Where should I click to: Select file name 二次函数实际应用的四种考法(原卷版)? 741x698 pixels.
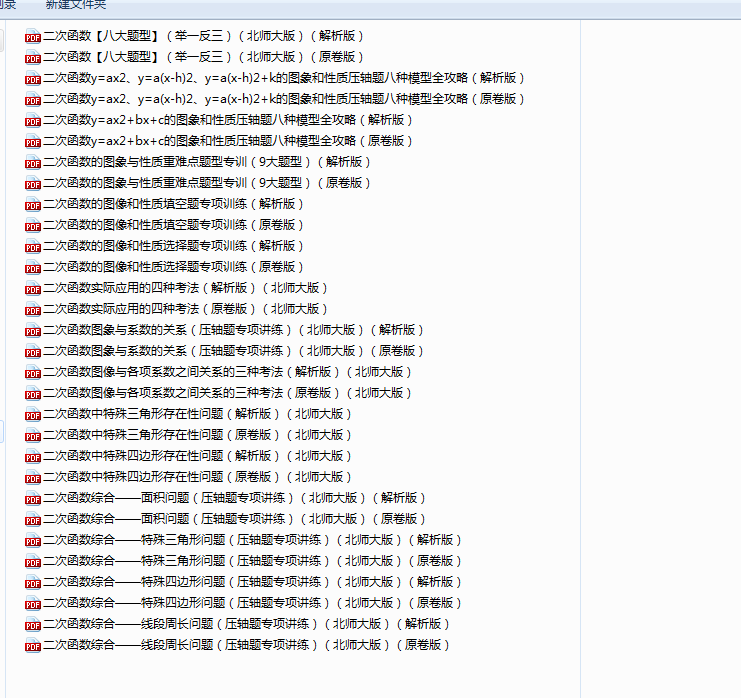[x=186, y=309]
